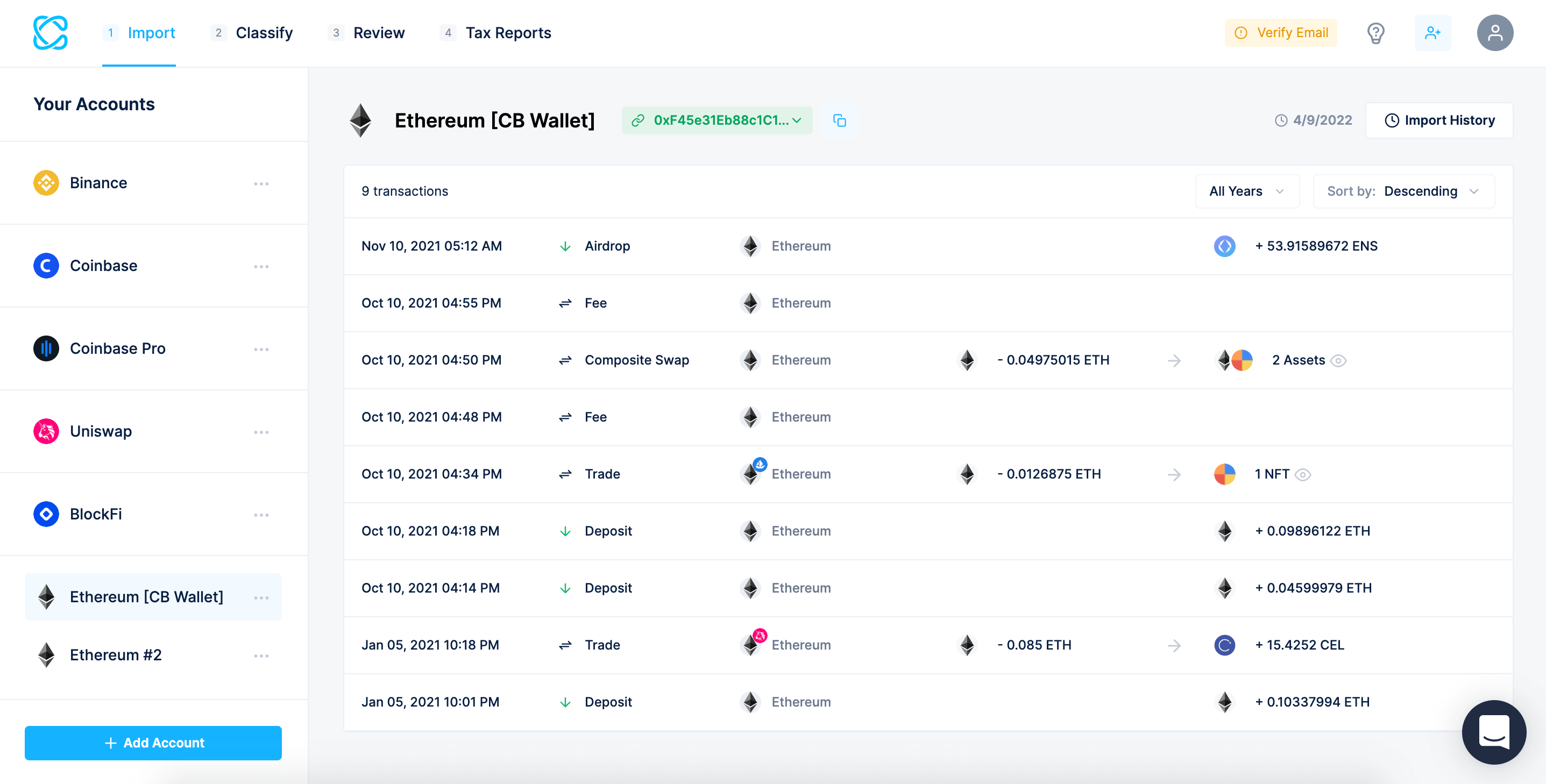Image resolution: width=1546 pixels, height=784 pixels.
Task: Click the Verify Email link
Action: pyautogui.click(x=1284, y=33)
